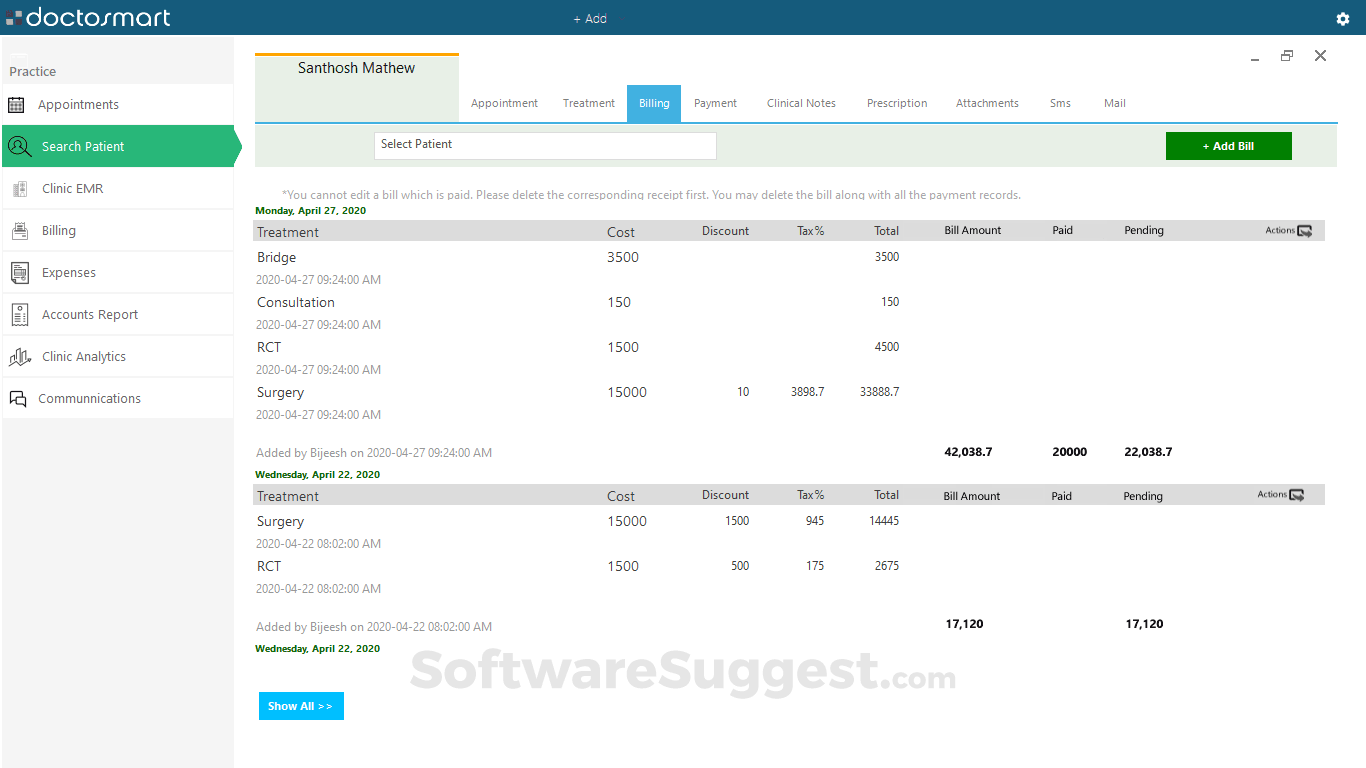Open the Prescription tab
1366x768 pixels.
tap(897, 103)
